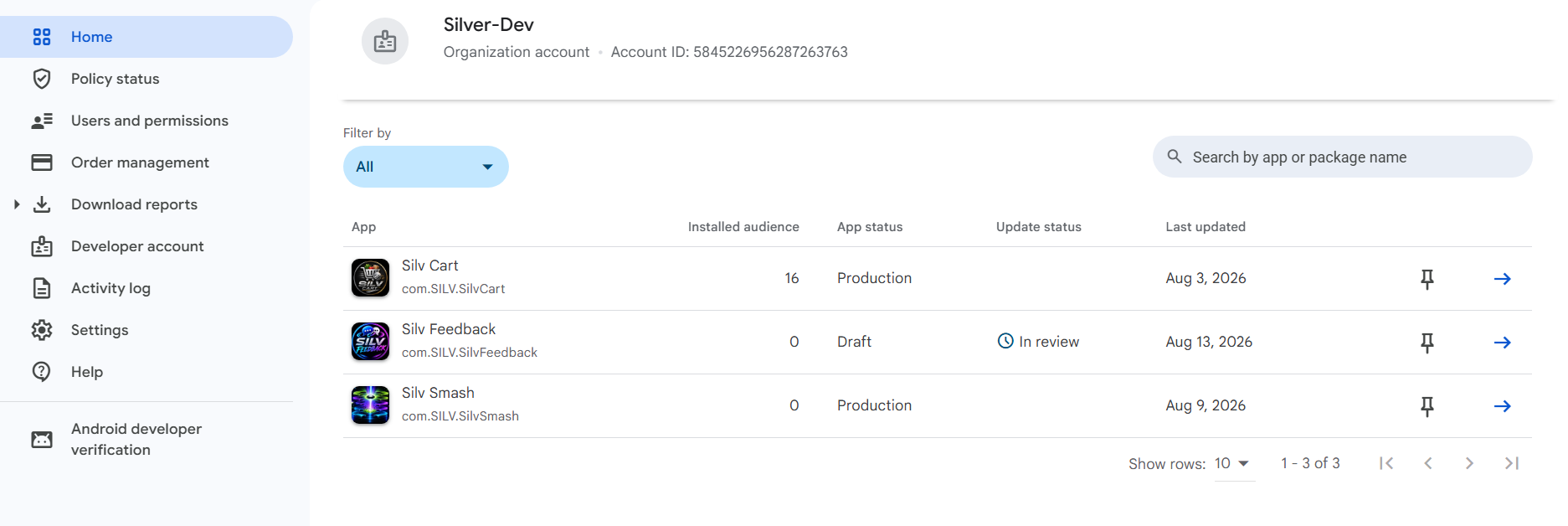This screenshot has width=1568, height=526.
Task: Click the Silv Feedback app name
Action: [449, 329]
